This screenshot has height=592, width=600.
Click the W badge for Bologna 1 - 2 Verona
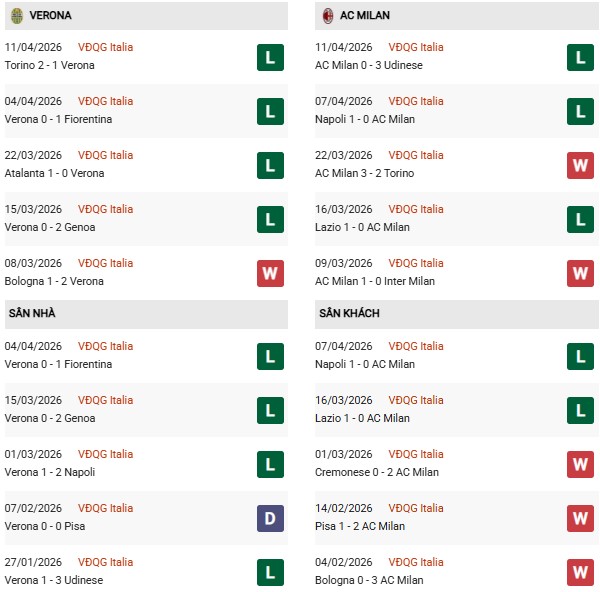[270, 273]
